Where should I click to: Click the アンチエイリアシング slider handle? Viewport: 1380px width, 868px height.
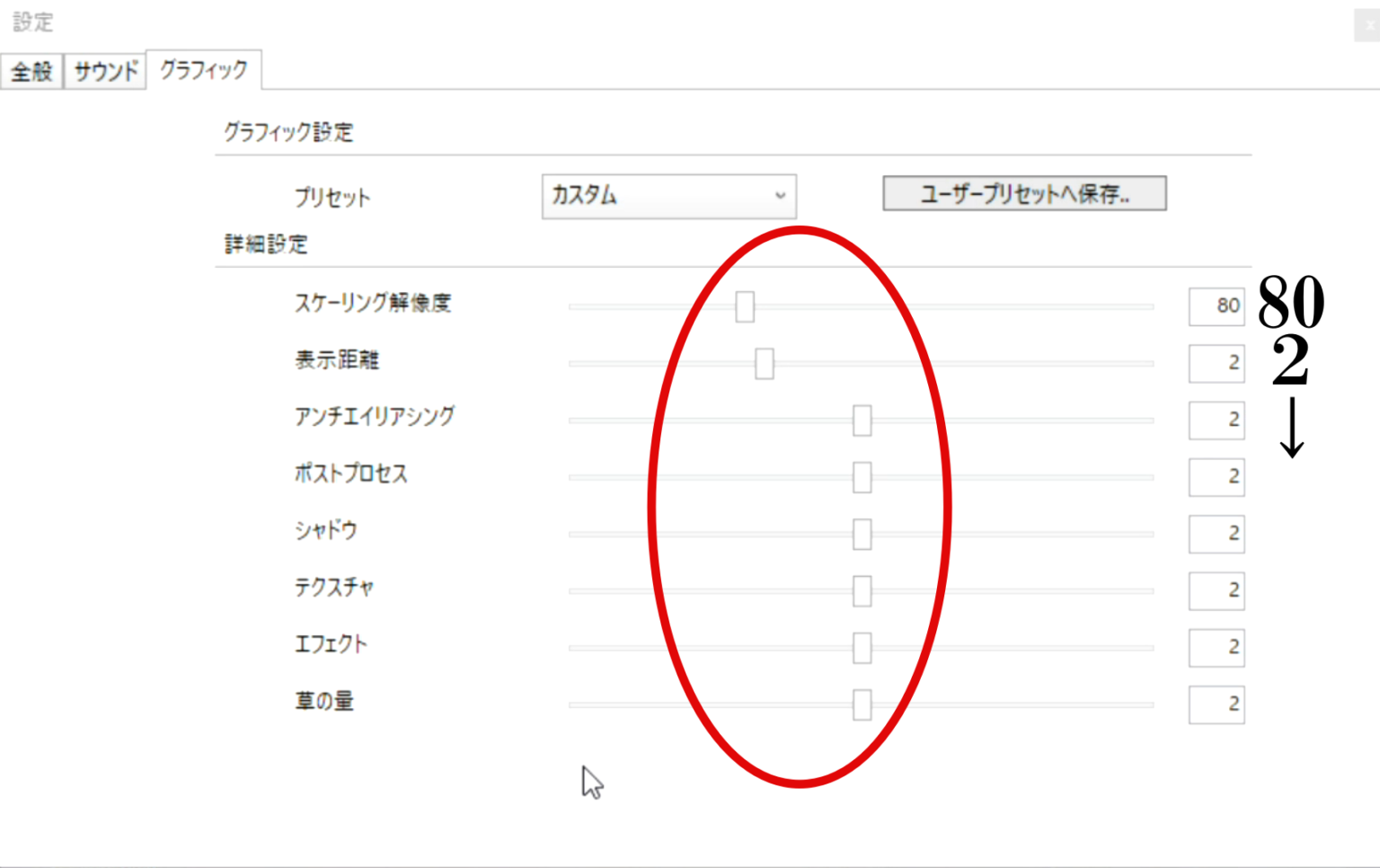(x=862, y=421)
